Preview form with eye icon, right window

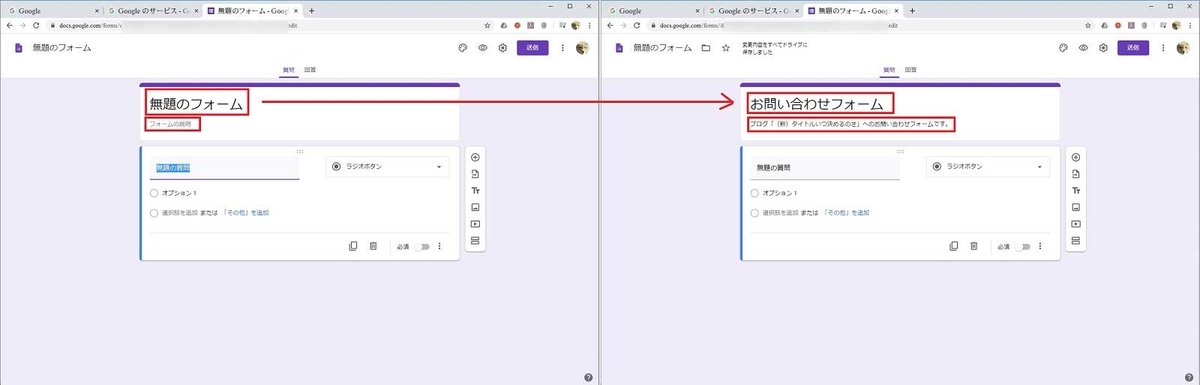[1082, 48]
